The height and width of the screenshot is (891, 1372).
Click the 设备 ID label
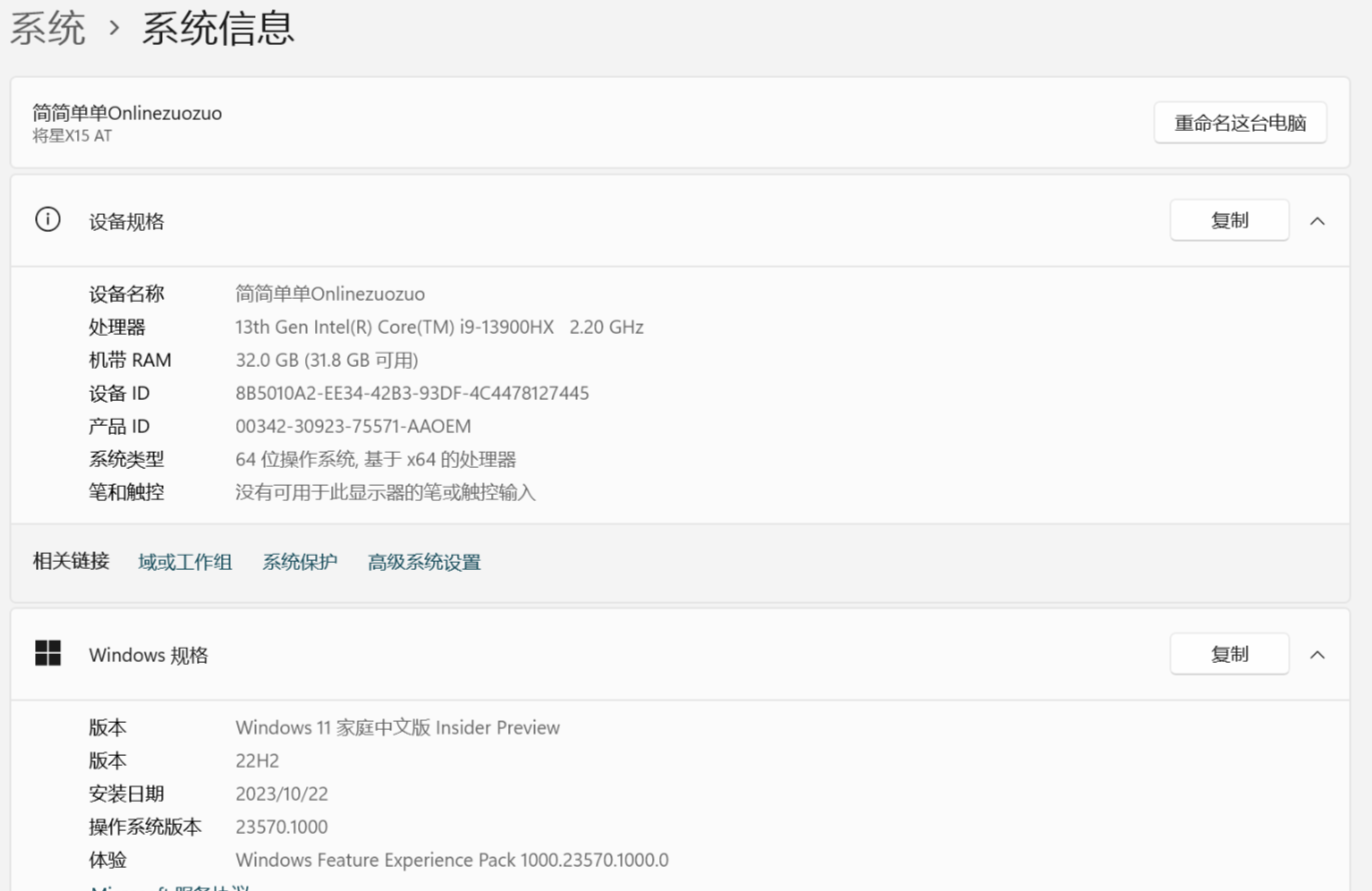tap(119, 393)
